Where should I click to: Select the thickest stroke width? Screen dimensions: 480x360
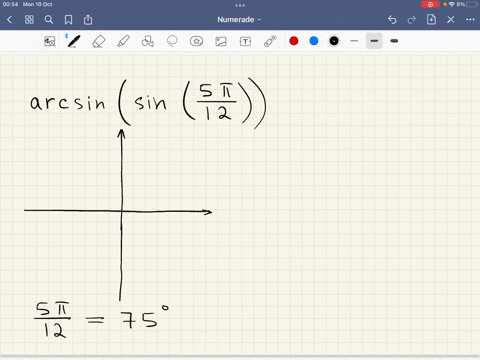click(394, 41)
